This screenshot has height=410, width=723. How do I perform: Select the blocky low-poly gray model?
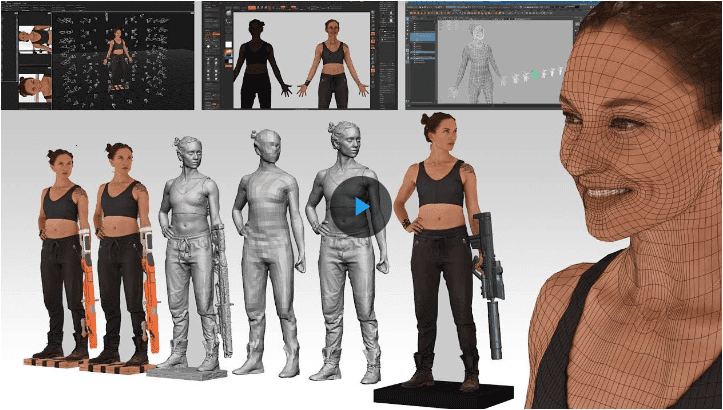coord(262,250)
